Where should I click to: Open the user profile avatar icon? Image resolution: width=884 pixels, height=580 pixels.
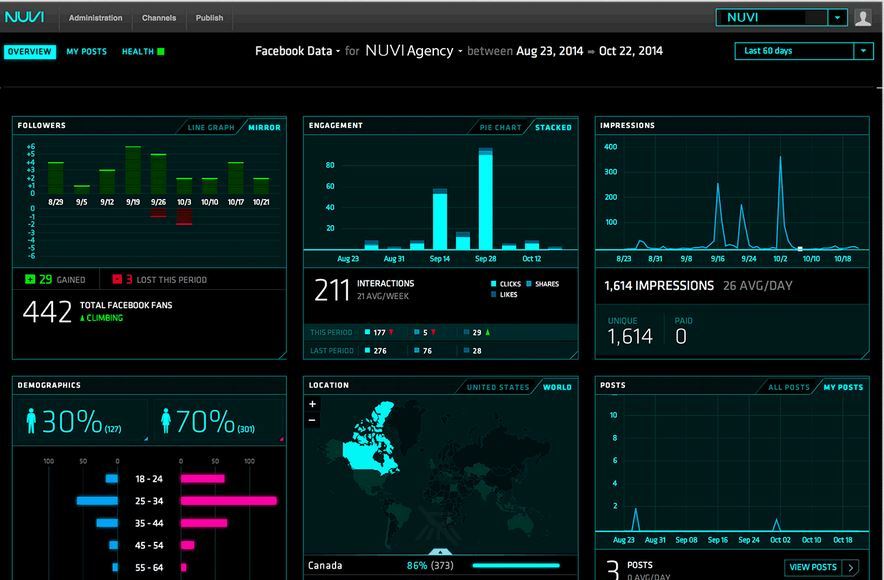click(x=863, y=17)
